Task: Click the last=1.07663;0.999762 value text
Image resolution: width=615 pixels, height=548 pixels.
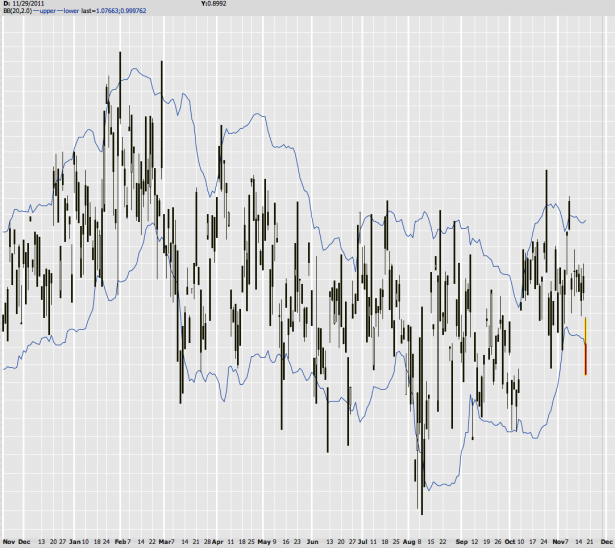Action: click(114, 11)
